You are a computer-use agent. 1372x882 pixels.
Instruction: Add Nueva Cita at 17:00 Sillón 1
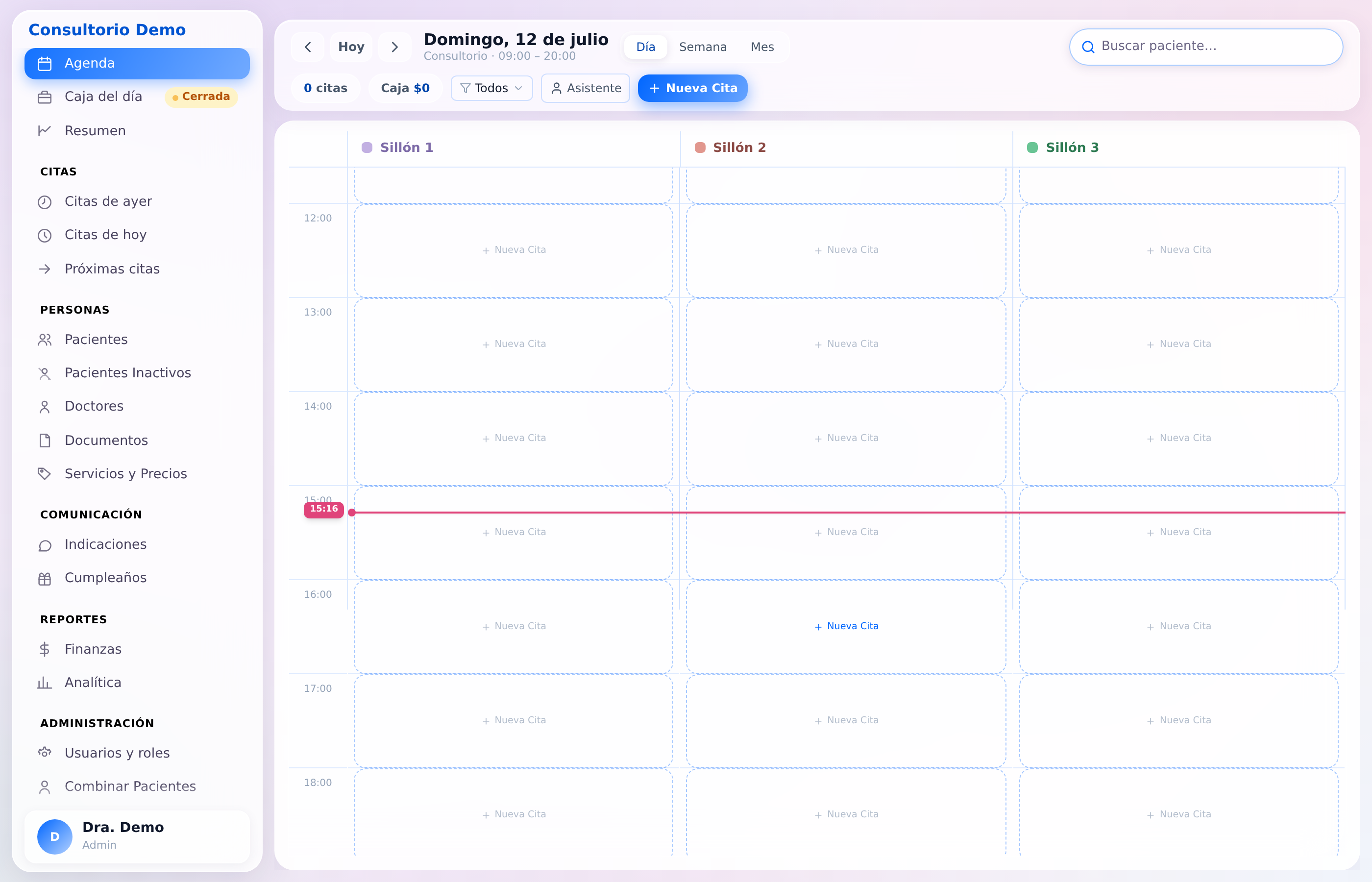point(513,720)
